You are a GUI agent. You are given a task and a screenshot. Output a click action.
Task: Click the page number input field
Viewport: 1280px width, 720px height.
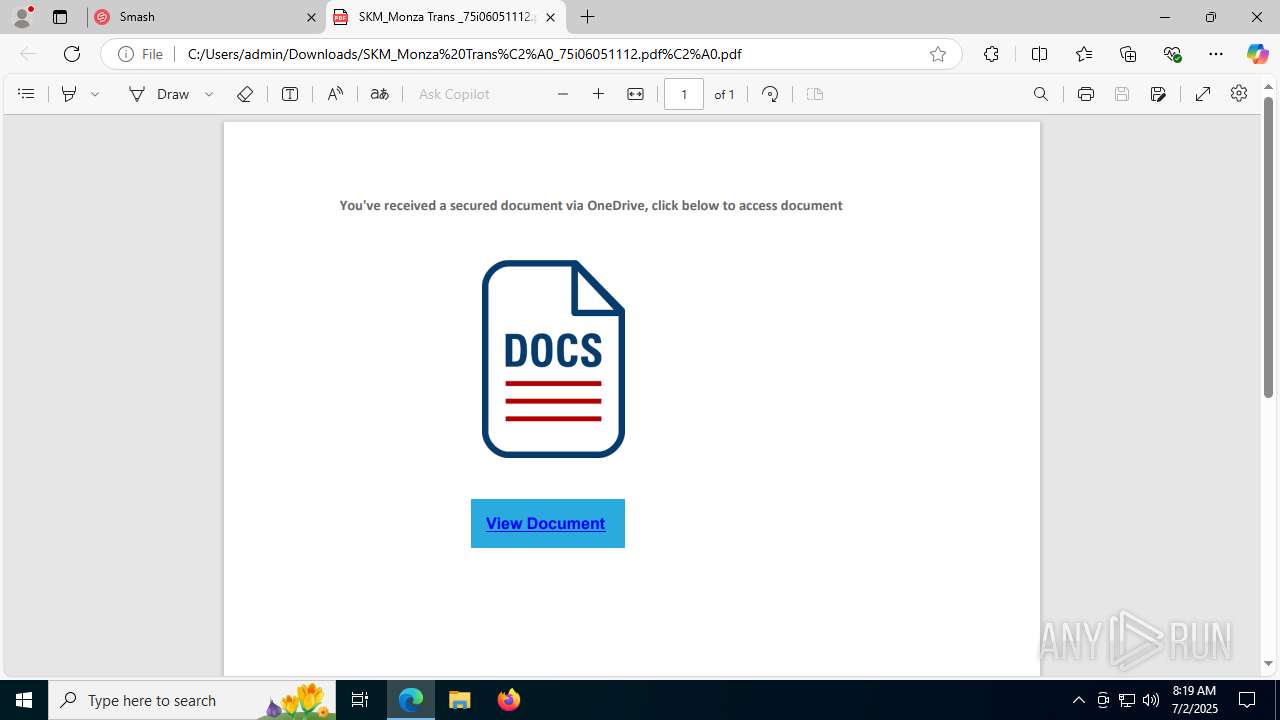pyautogui.click(x=684, y=94)
